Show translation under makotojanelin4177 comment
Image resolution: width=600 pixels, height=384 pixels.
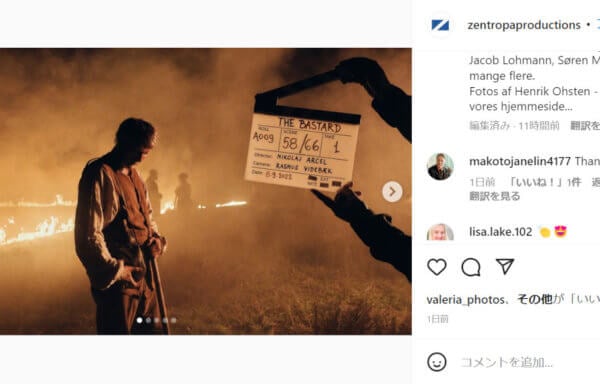[494, 196]
